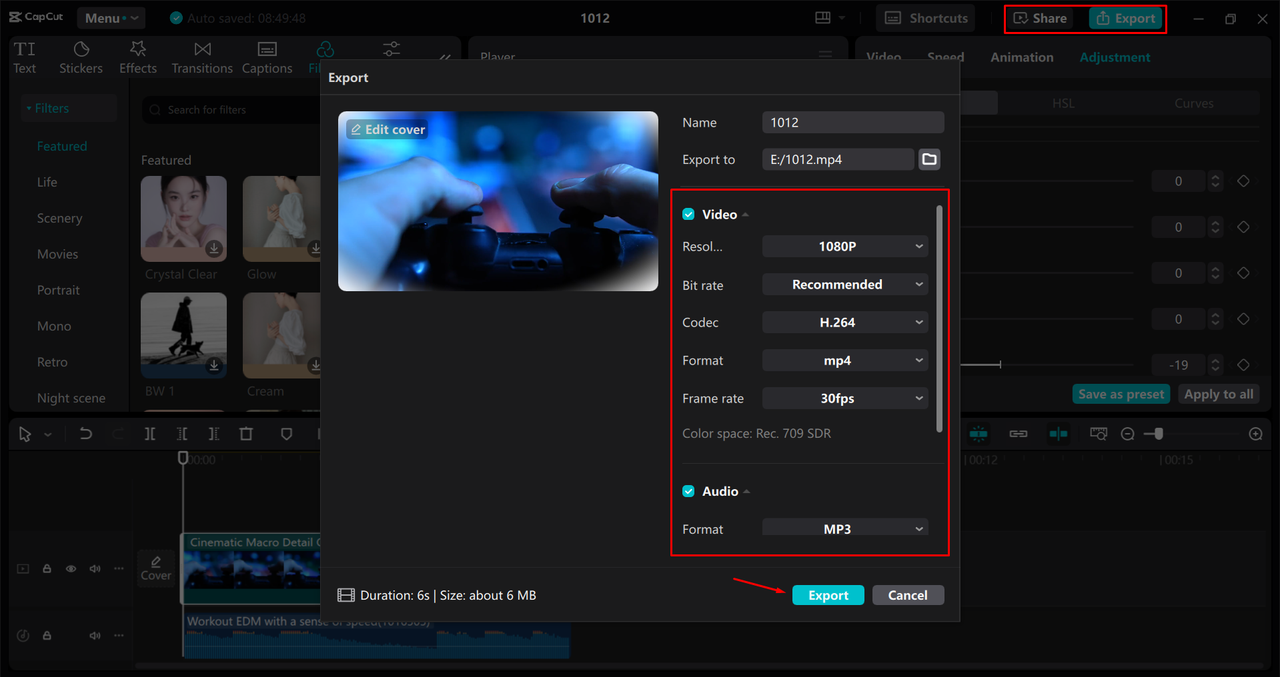This screenshot has width=1280, height=677.
Task: Select the Scenery filter category
Action: point(60,218)
